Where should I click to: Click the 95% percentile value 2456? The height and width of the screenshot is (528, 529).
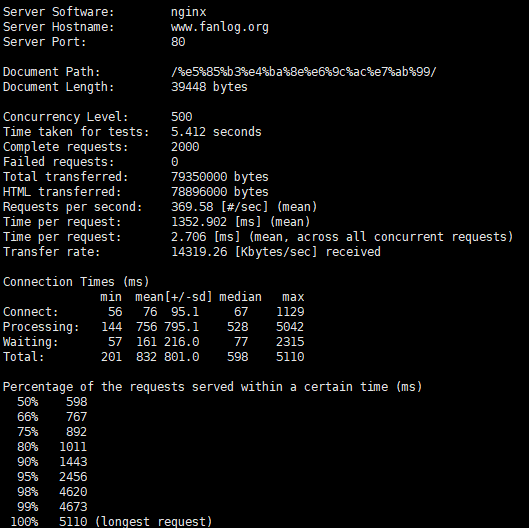73,477
